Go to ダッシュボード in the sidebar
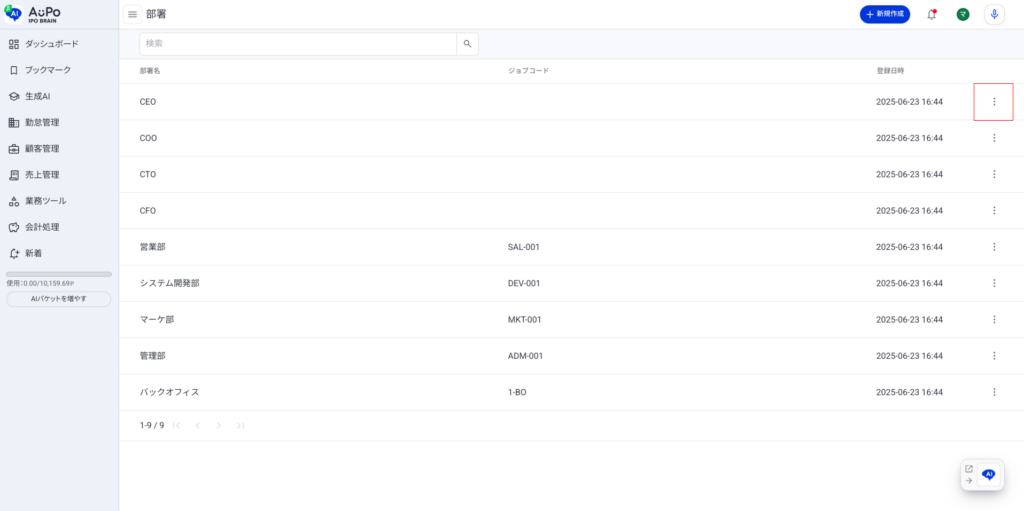The height and width of the screenshot is (511, 1024). coord(51,44)
